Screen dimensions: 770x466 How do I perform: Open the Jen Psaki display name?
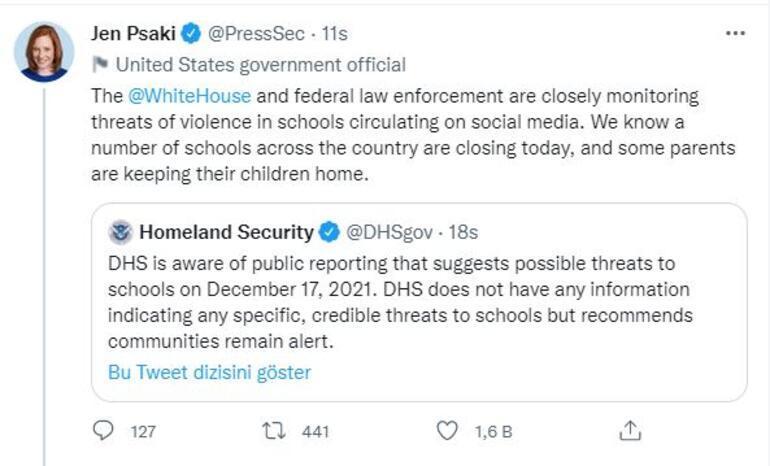click(133, 34)
